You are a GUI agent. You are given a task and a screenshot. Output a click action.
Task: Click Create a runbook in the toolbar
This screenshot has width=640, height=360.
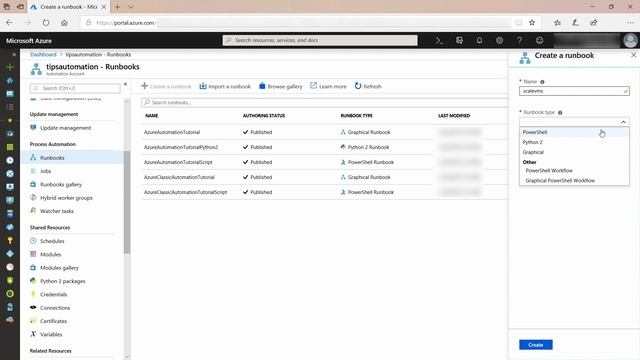tap(166, 86)
